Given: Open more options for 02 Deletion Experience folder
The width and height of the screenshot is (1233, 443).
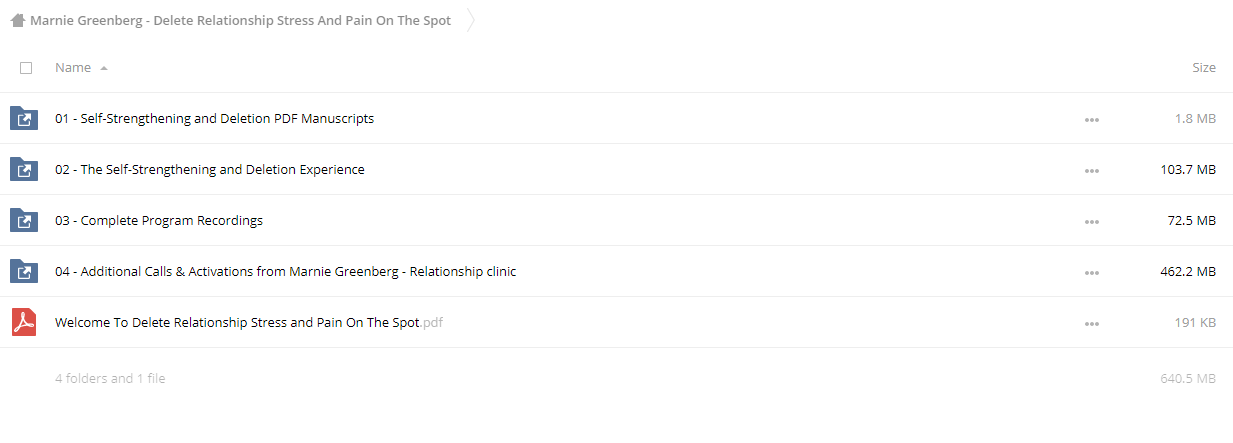Looking at the screenshot, I should [x=1092, y=170].
